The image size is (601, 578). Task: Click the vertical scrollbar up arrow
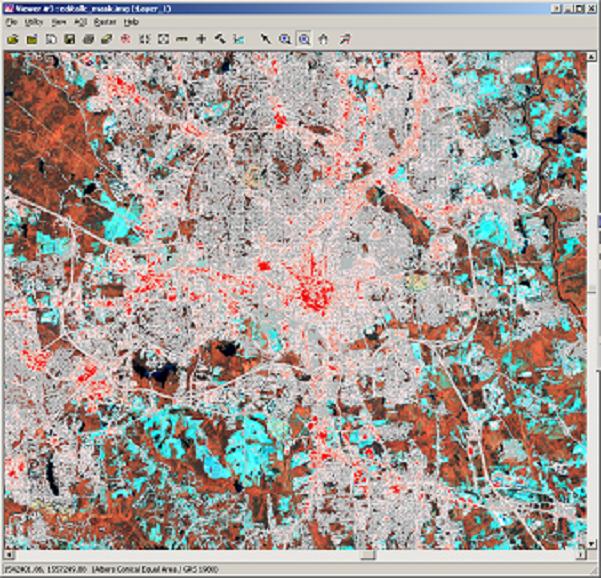tap(591, 57)
